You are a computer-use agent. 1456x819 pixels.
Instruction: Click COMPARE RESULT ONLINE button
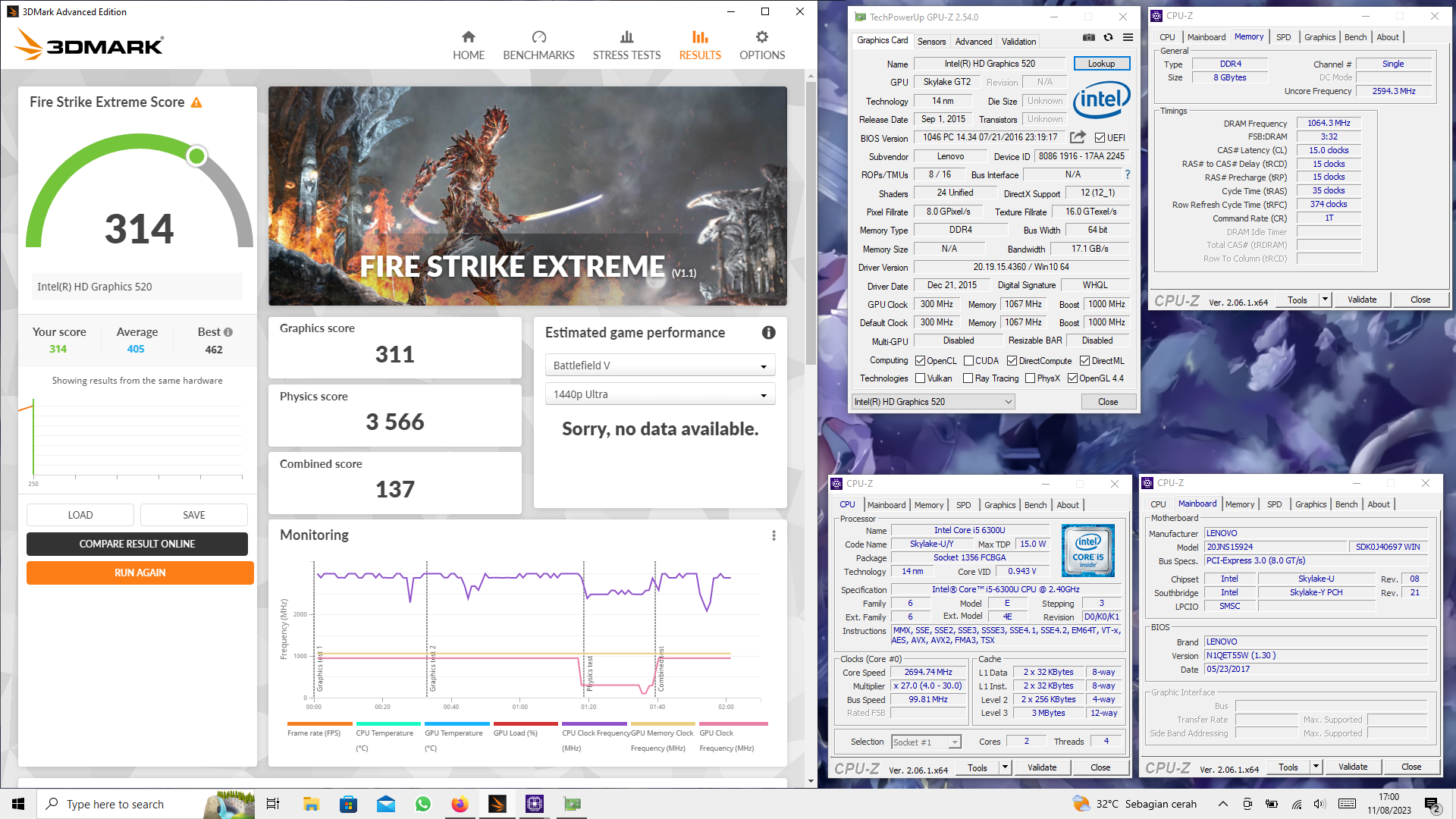(137, 544)
